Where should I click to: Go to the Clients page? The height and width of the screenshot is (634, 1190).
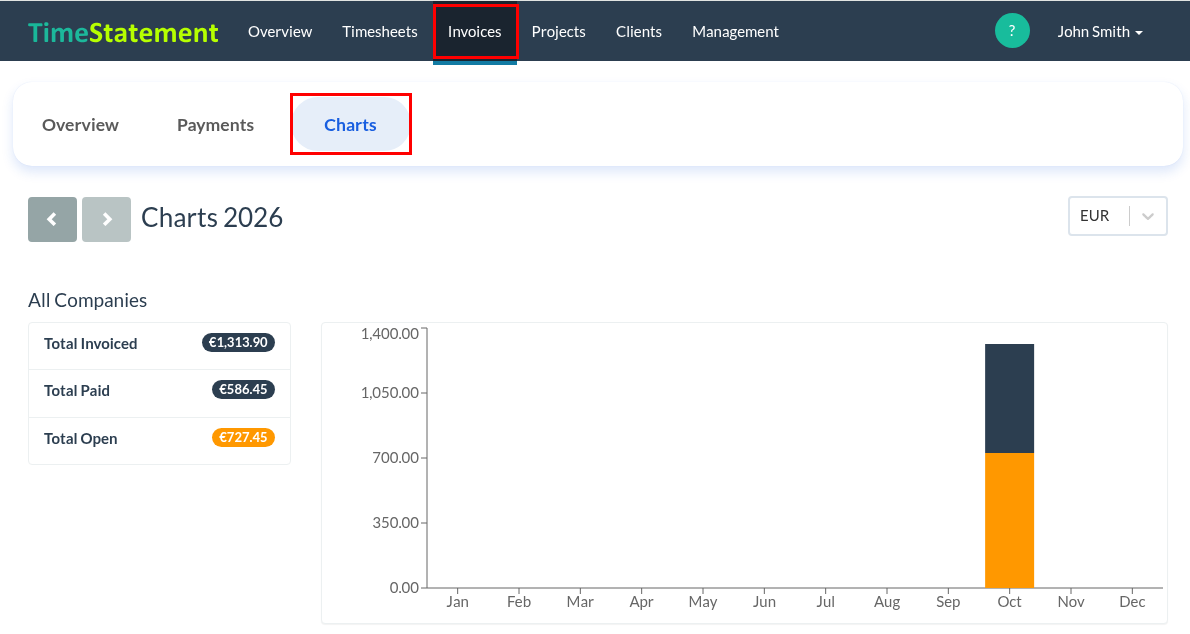[x=639, y=32]
